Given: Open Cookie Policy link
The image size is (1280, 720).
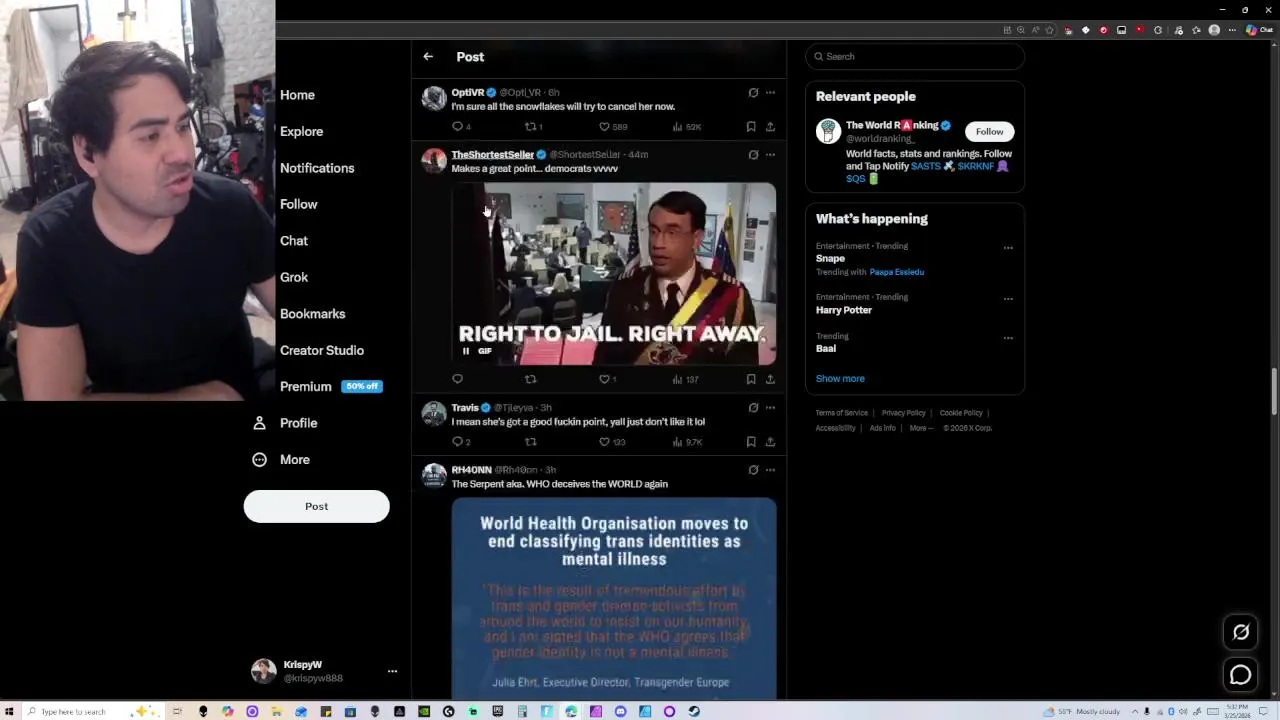Looking at the screenshot, I should 961,413.
